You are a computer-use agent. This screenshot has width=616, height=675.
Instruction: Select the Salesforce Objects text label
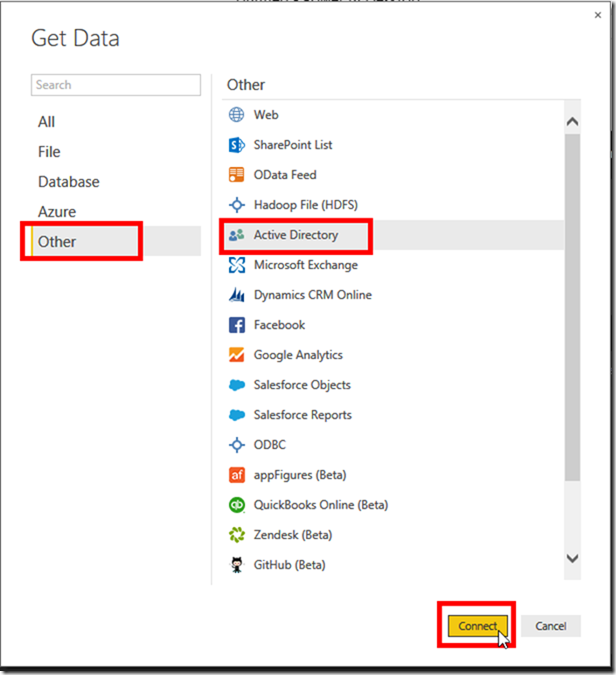302,385
